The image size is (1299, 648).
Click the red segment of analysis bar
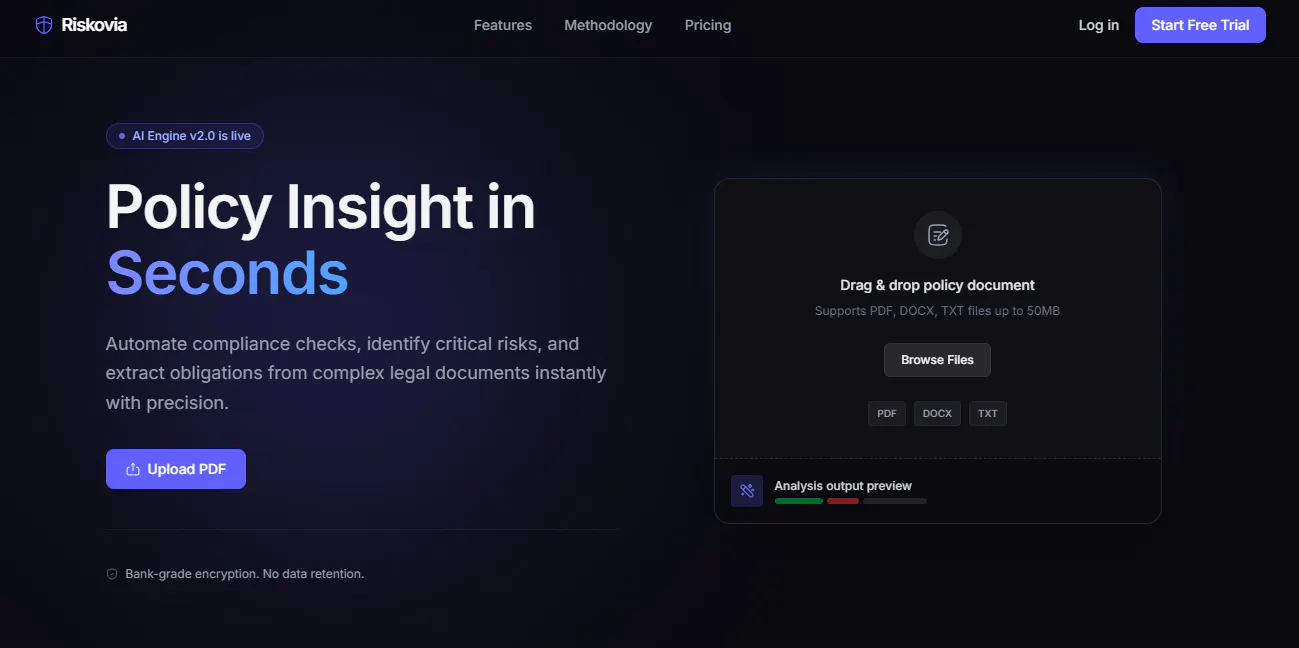click(843, 501)
